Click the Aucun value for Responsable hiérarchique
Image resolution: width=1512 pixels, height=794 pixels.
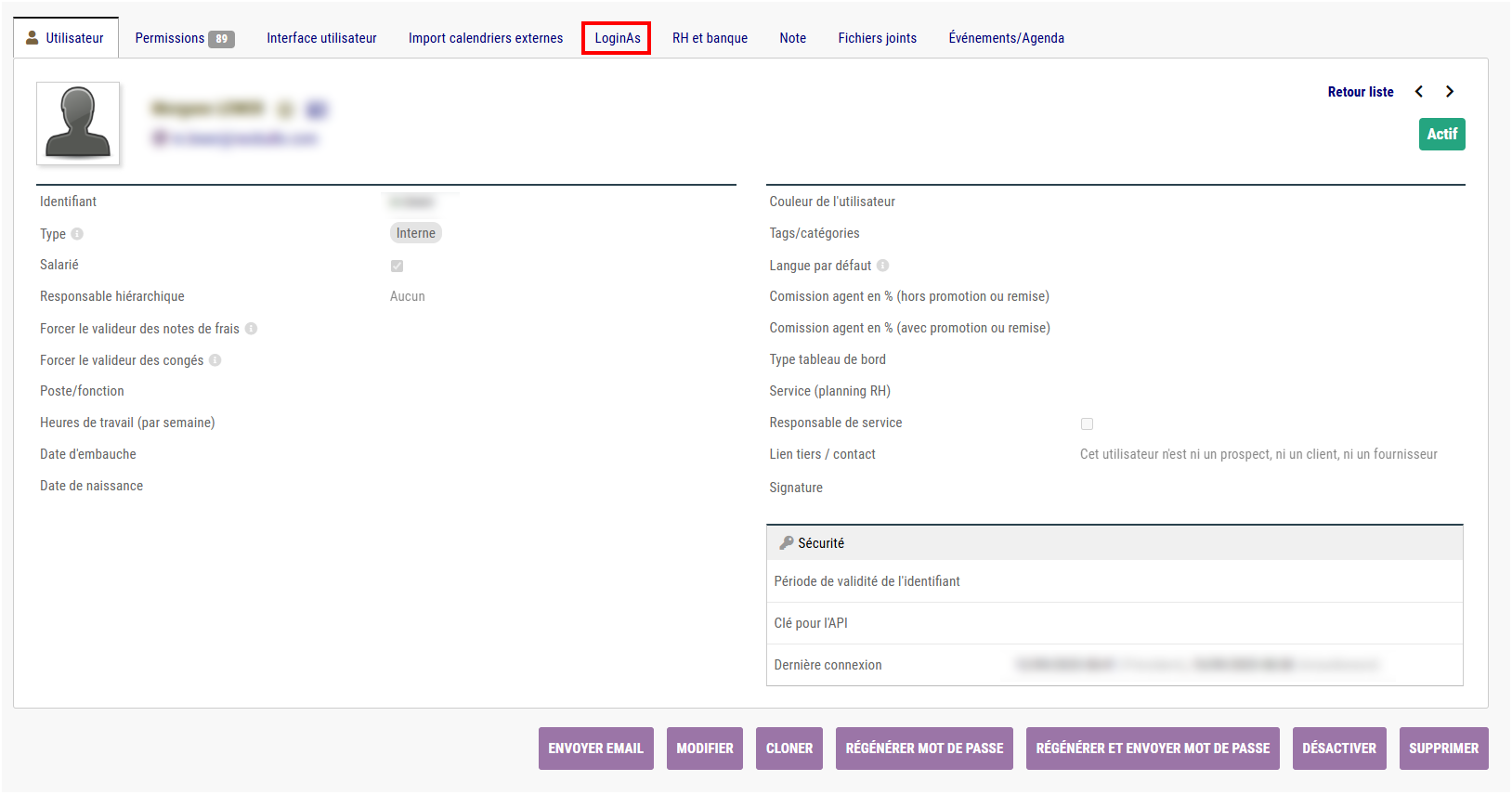(407, 296)
